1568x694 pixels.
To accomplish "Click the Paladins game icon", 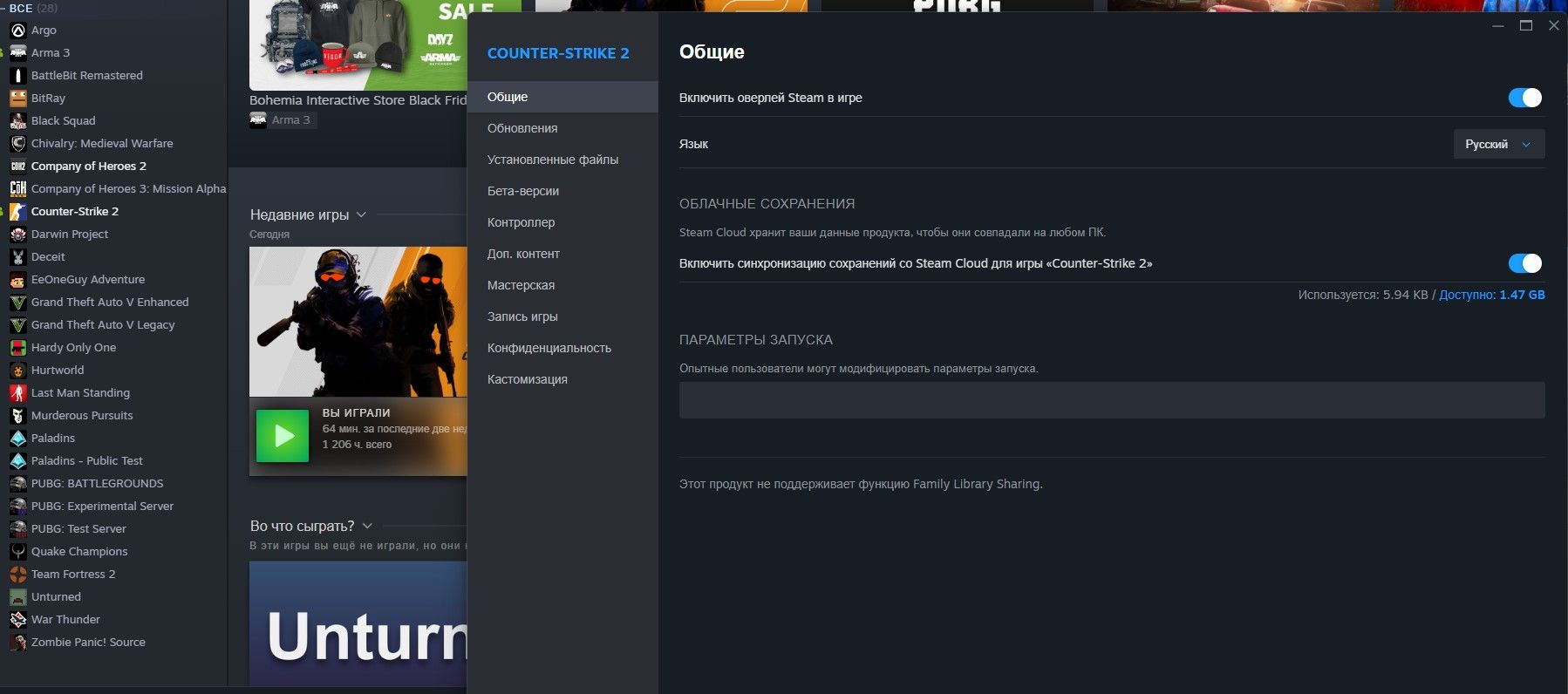I will (x=17, y=439).
